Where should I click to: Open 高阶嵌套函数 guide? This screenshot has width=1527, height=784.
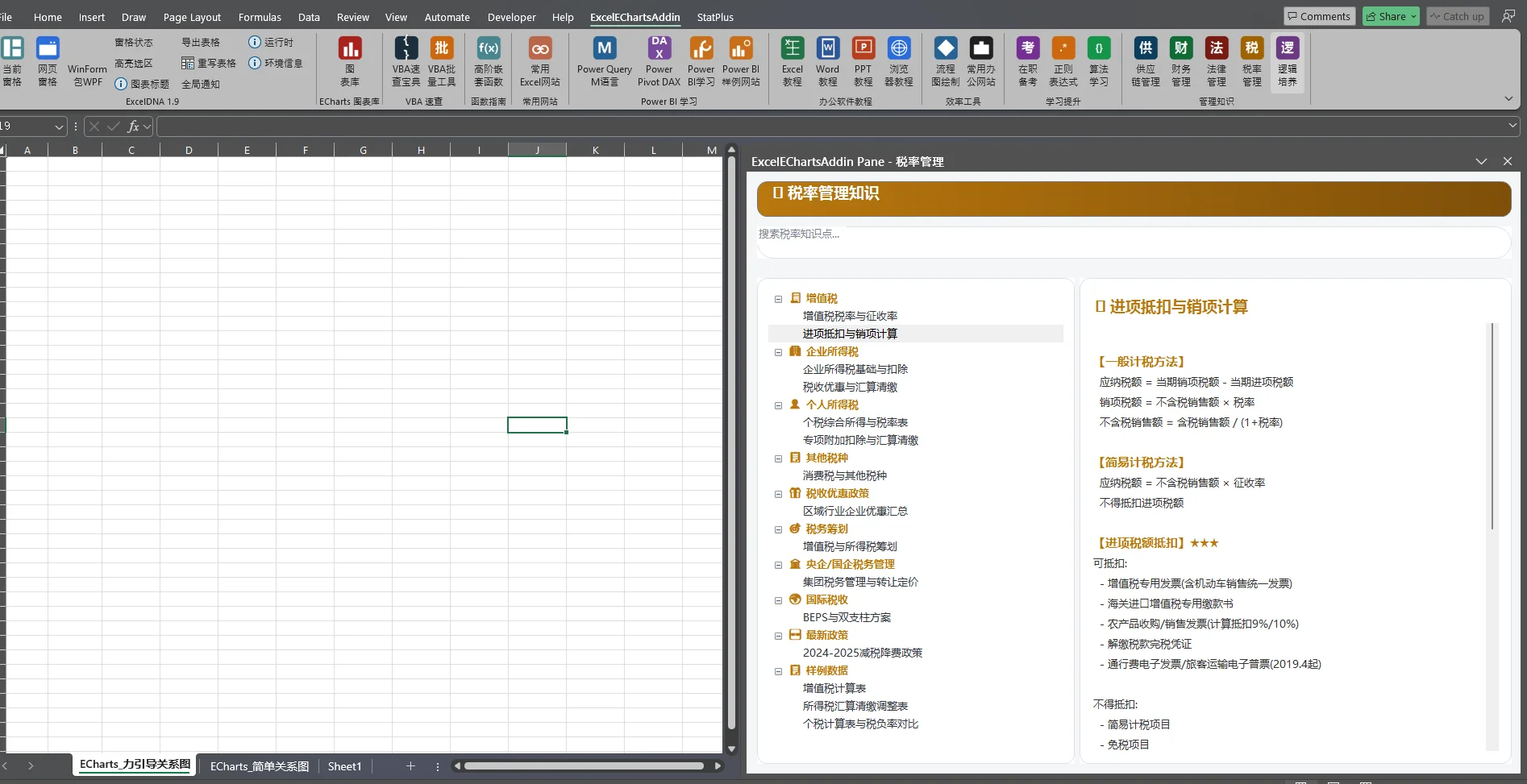click(x=488, y=61)
